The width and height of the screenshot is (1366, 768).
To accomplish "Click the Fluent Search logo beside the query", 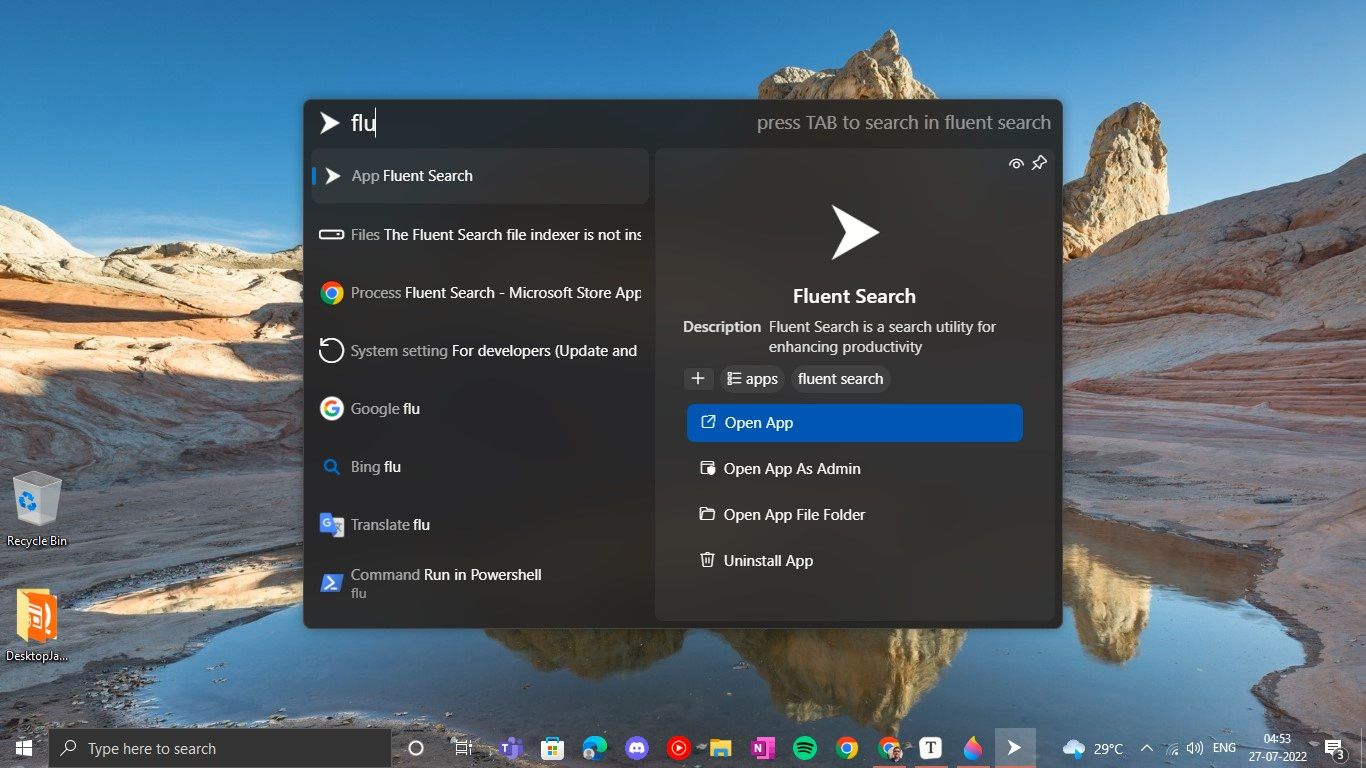I will click(x=329, y=123).
